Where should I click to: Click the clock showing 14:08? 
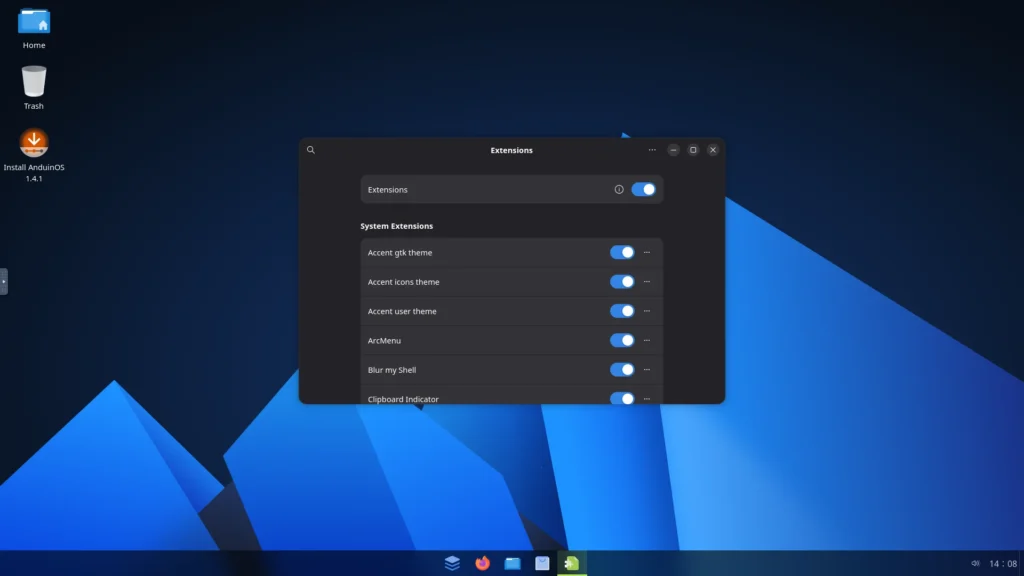pyautogui.click(x=1002, y=563)
